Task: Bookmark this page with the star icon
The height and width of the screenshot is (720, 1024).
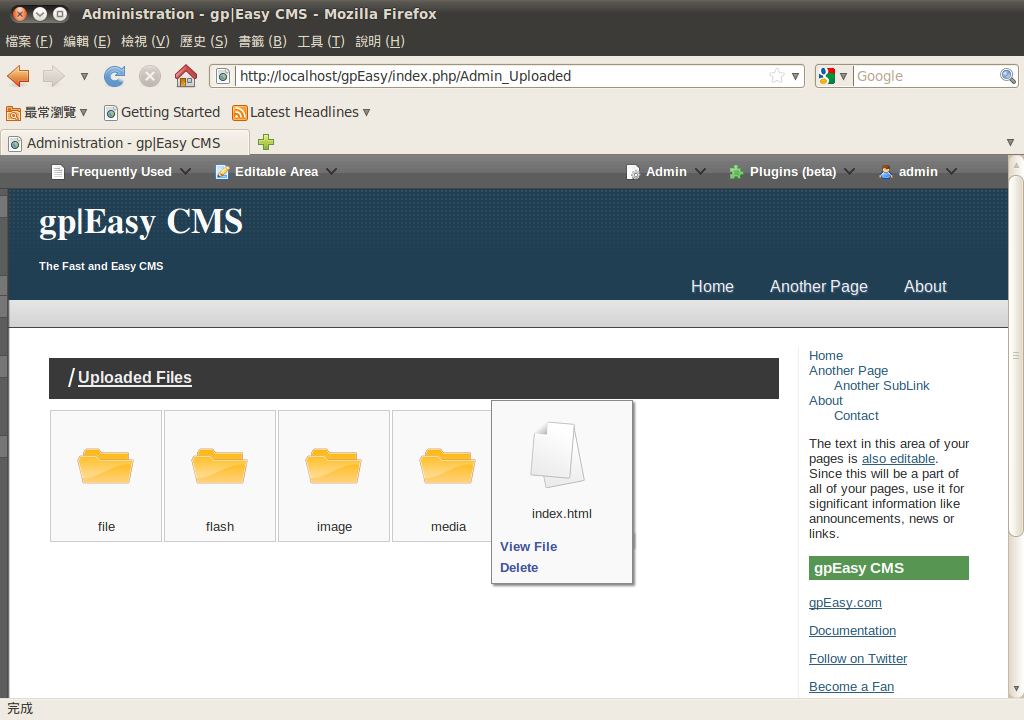Action: (x=776, y=76)
